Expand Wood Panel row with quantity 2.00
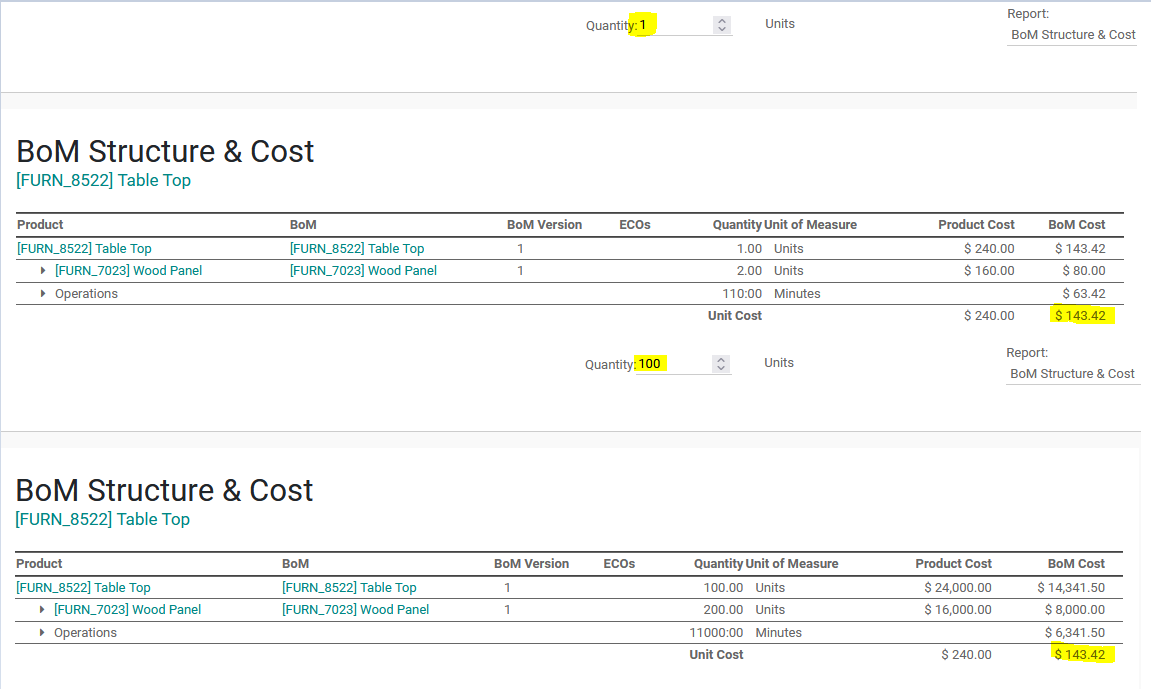 (43, 271)
